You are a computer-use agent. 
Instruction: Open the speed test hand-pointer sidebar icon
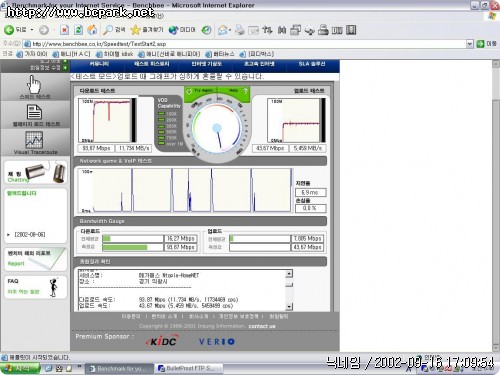(x=34, y=84)
